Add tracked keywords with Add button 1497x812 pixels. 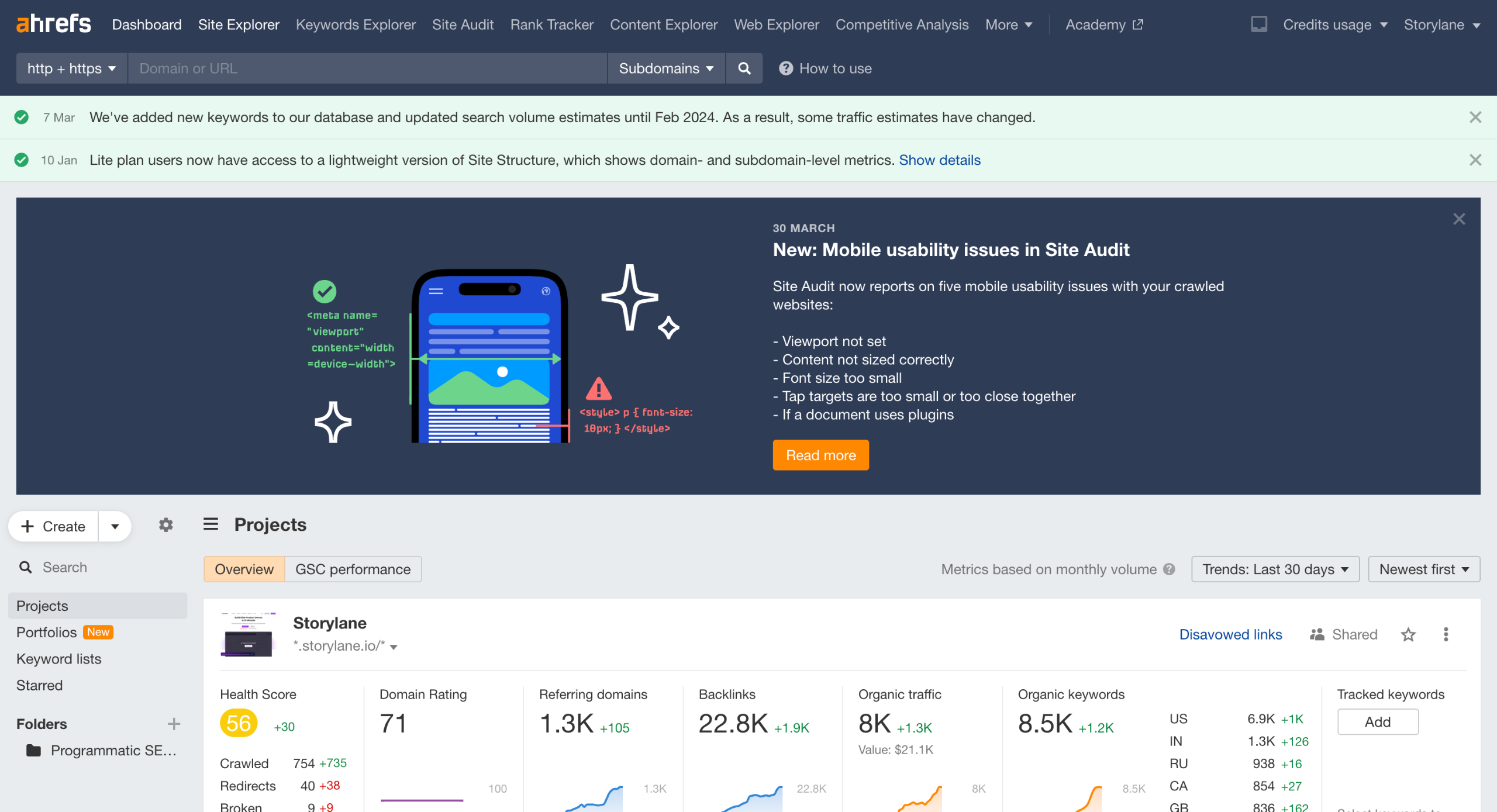point(1377,722)
